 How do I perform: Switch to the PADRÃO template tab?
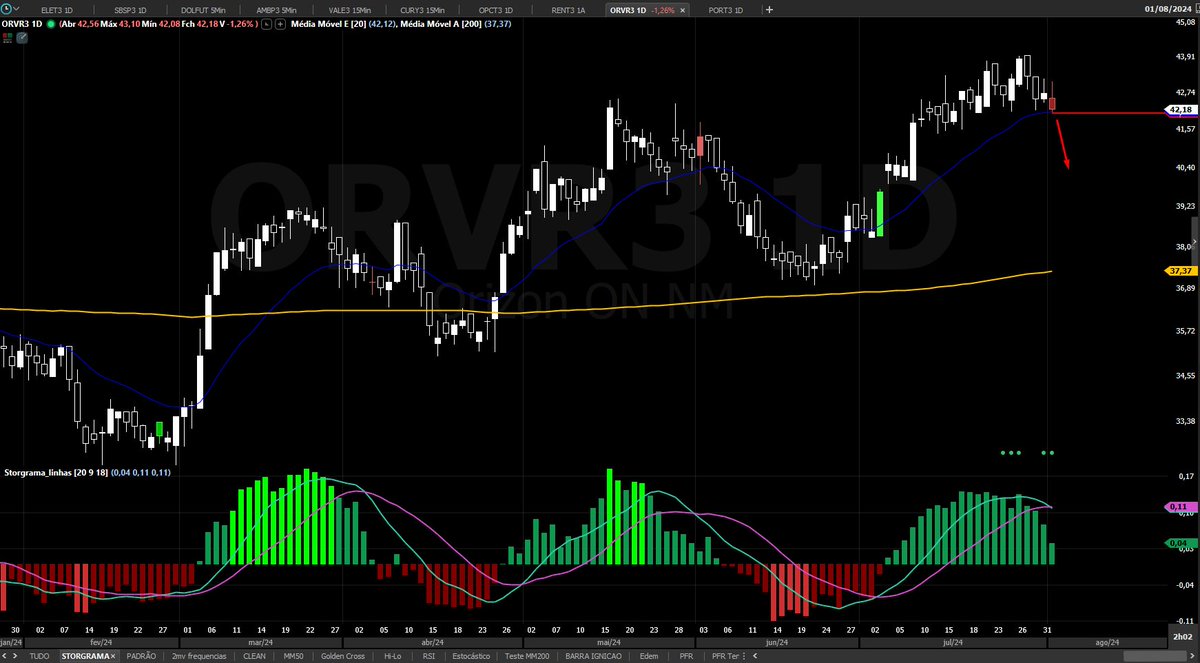pyautogui.click(x=142, y=656)
